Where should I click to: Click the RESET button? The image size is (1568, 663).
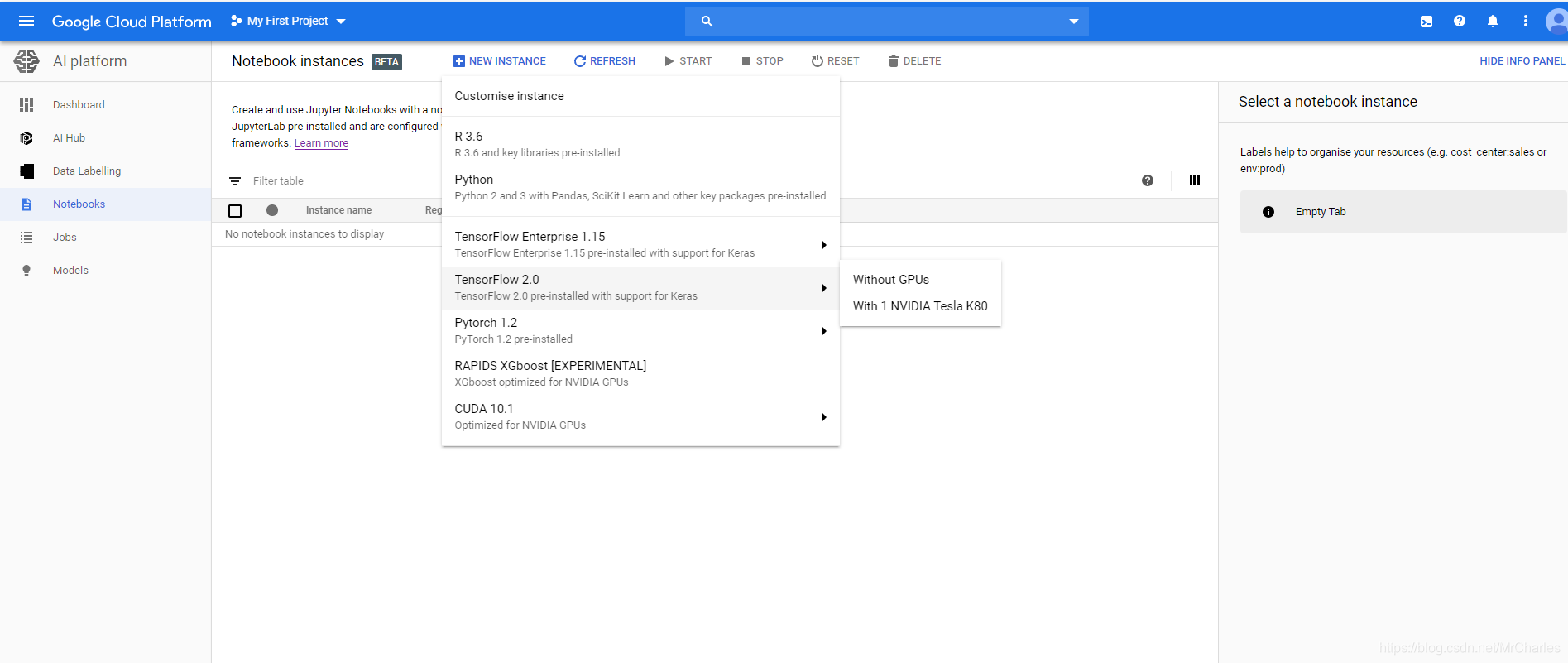click(835, 61)
